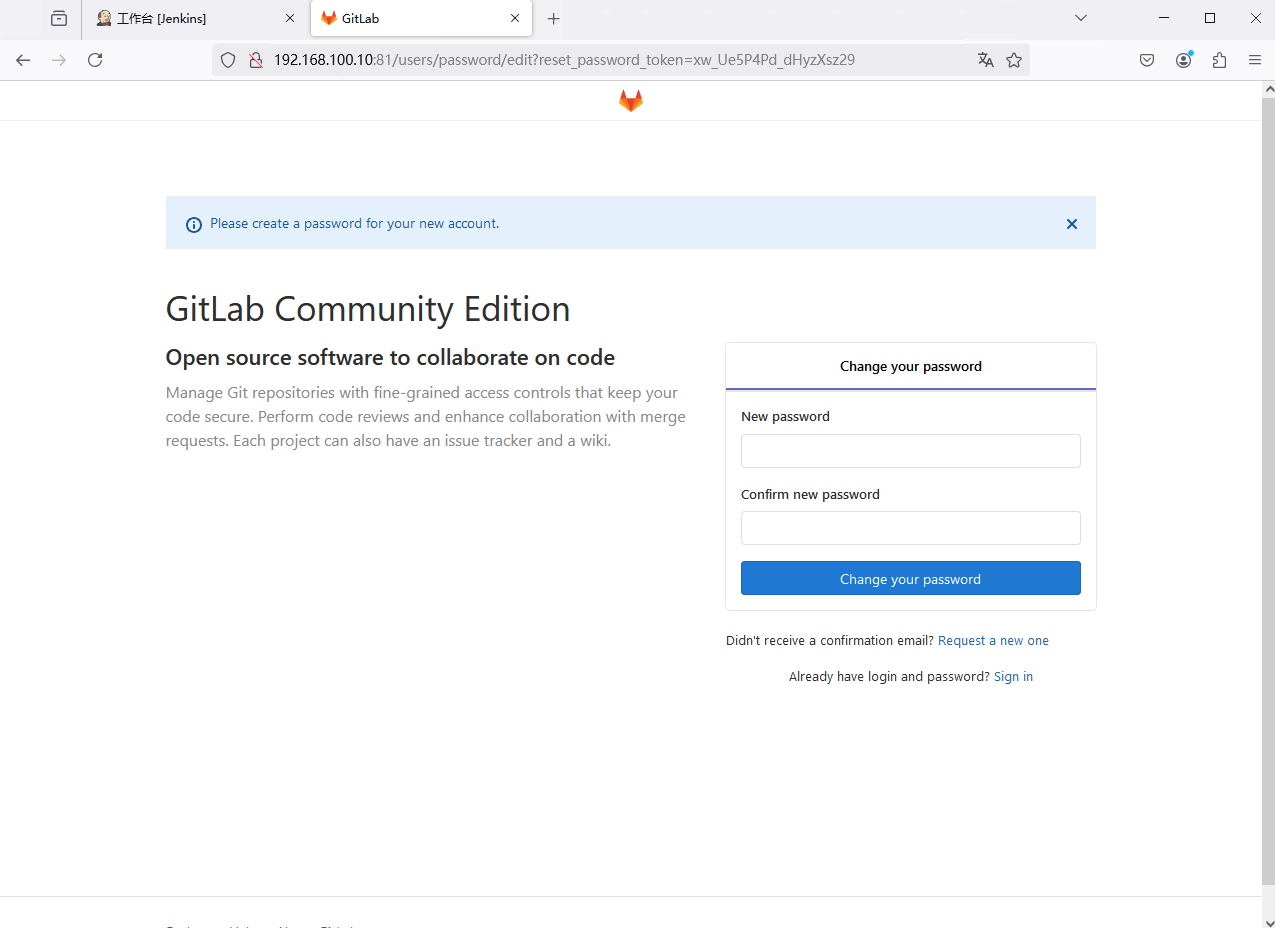Open the extensions puzzle icon

point(1219,60)
